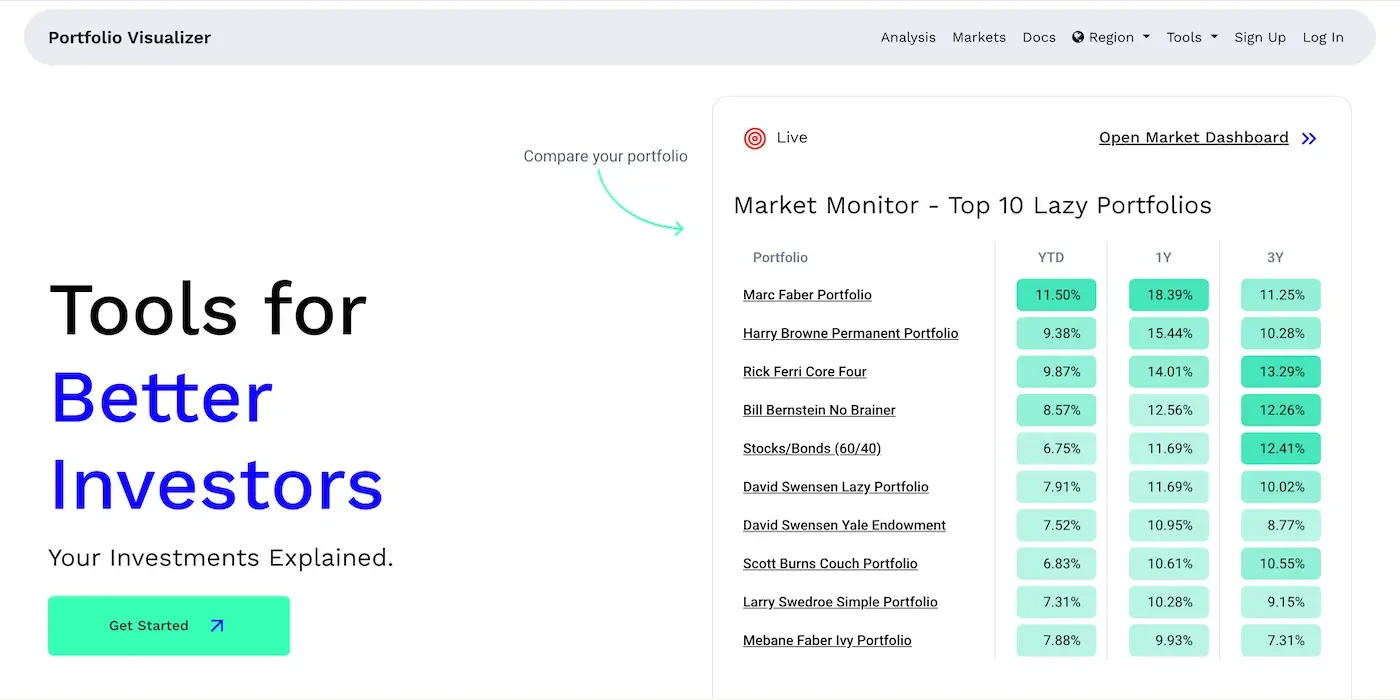This screenshot has width=1400, height=700.
Task: Click the 10.28% 1Y value in Larry Swedroe row
Action: pyautogui.click(x=1169, y=602)
